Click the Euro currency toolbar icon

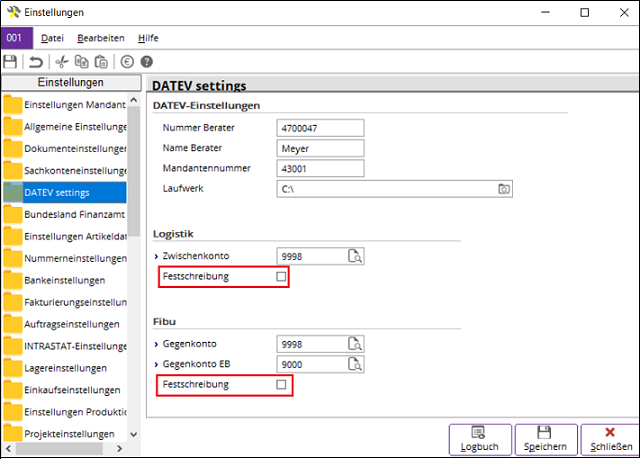pos(127,62)
